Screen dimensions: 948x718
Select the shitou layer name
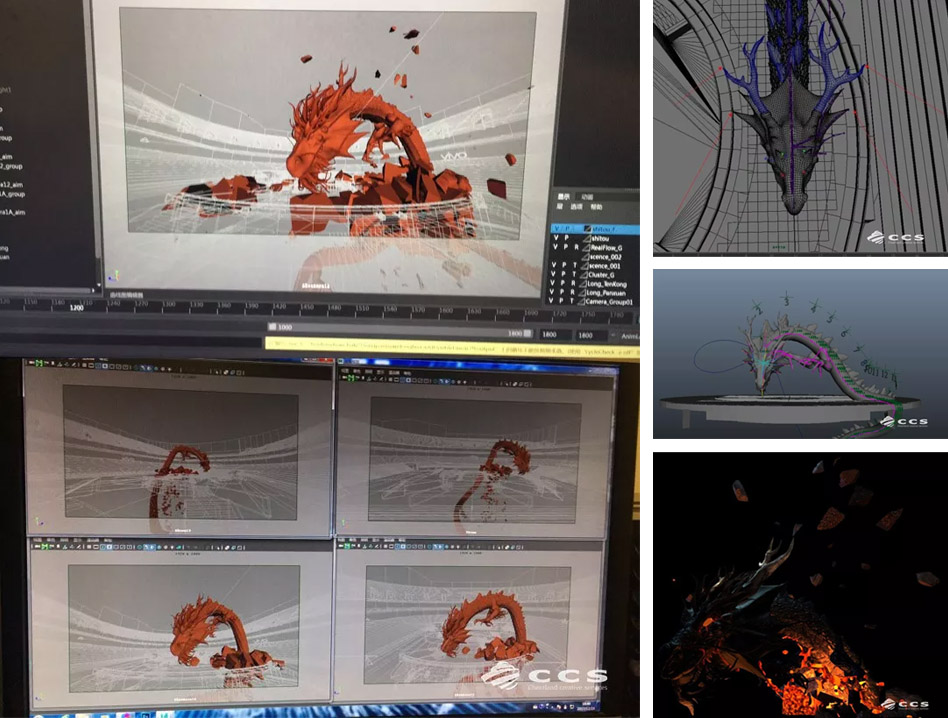600,239
